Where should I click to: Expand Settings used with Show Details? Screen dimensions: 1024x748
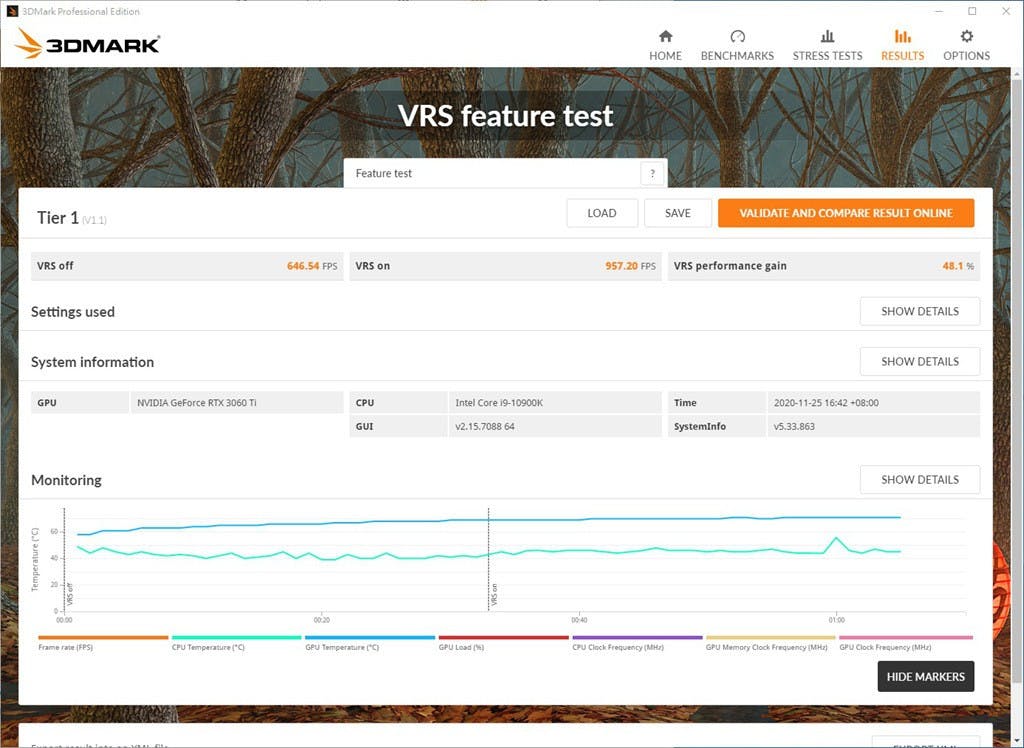[919, 311]
